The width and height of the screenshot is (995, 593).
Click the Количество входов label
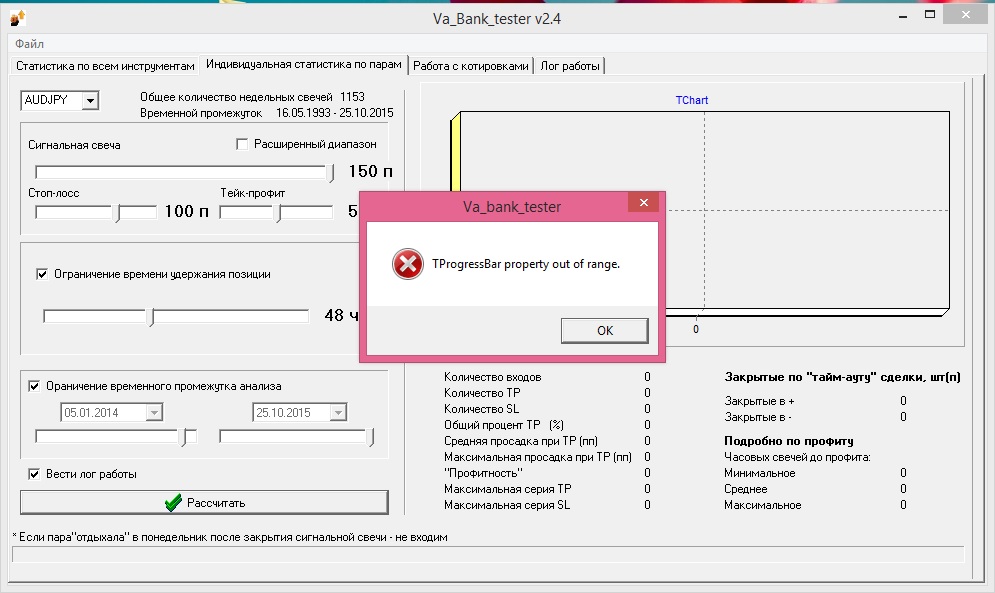(492, 377)
